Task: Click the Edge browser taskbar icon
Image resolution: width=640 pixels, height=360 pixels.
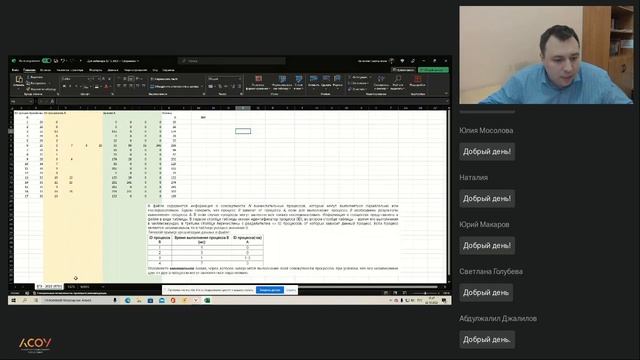Action: click(128, 300)
